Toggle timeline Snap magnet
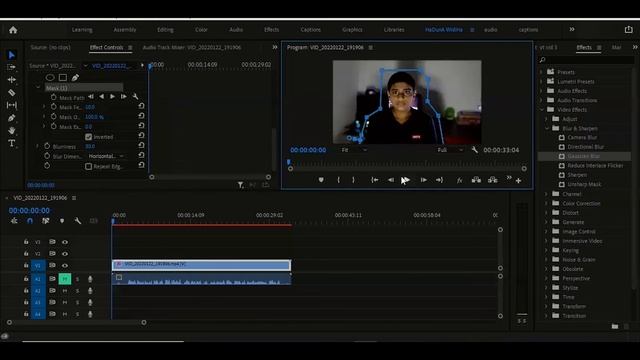The height and width of the screenshot is (360, 640). pos(30,221)
